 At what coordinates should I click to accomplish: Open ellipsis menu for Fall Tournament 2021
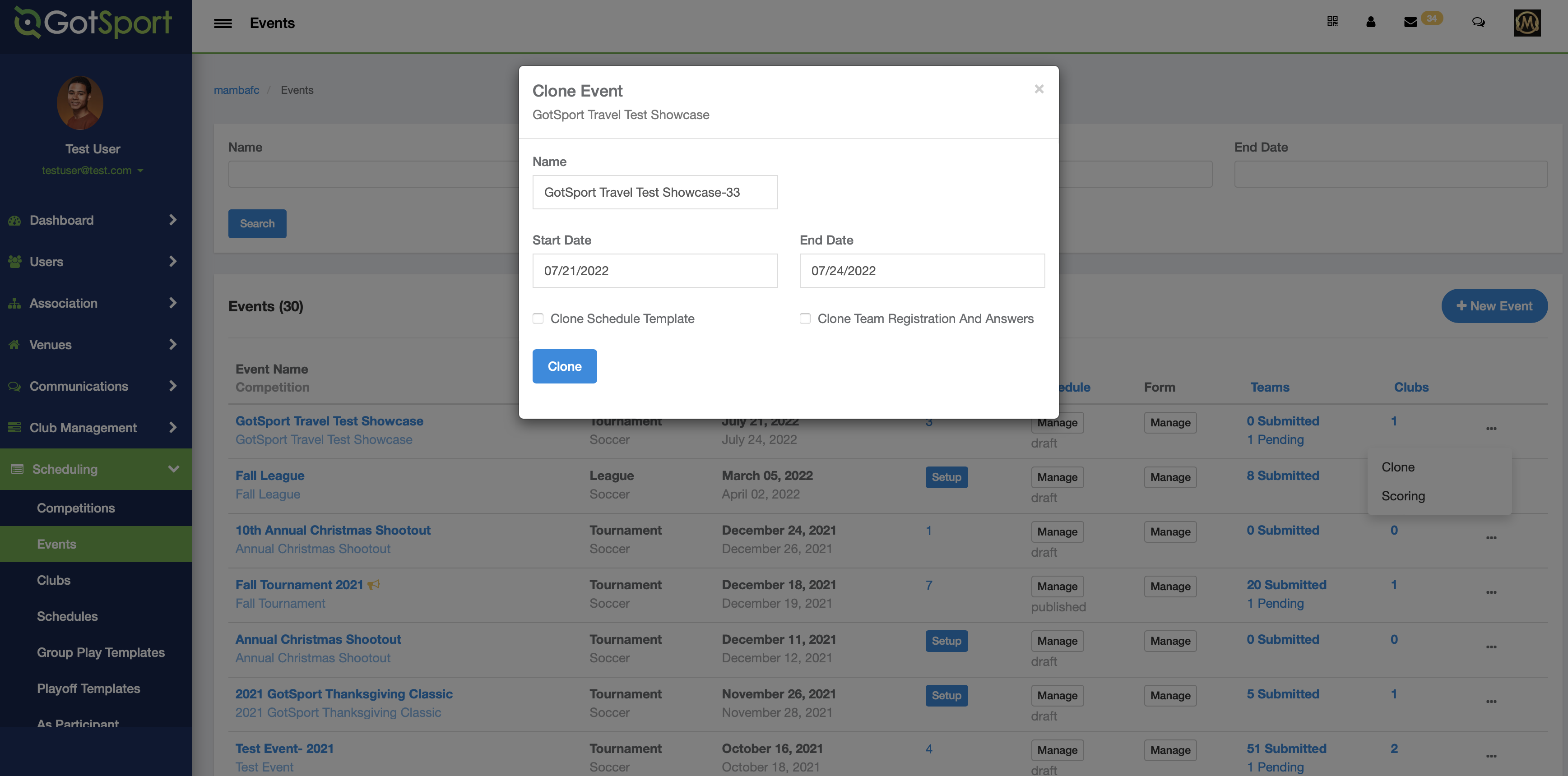tap(1491, 592)
